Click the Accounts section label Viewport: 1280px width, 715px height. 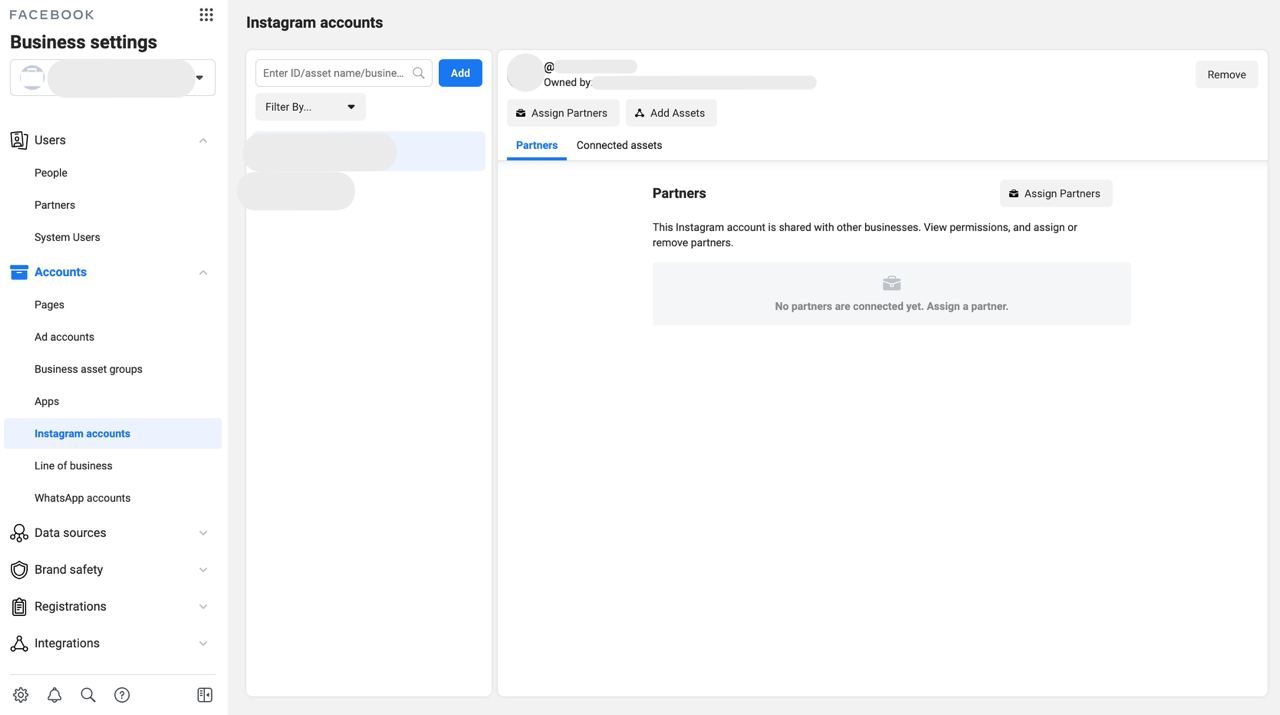[60, 272]
